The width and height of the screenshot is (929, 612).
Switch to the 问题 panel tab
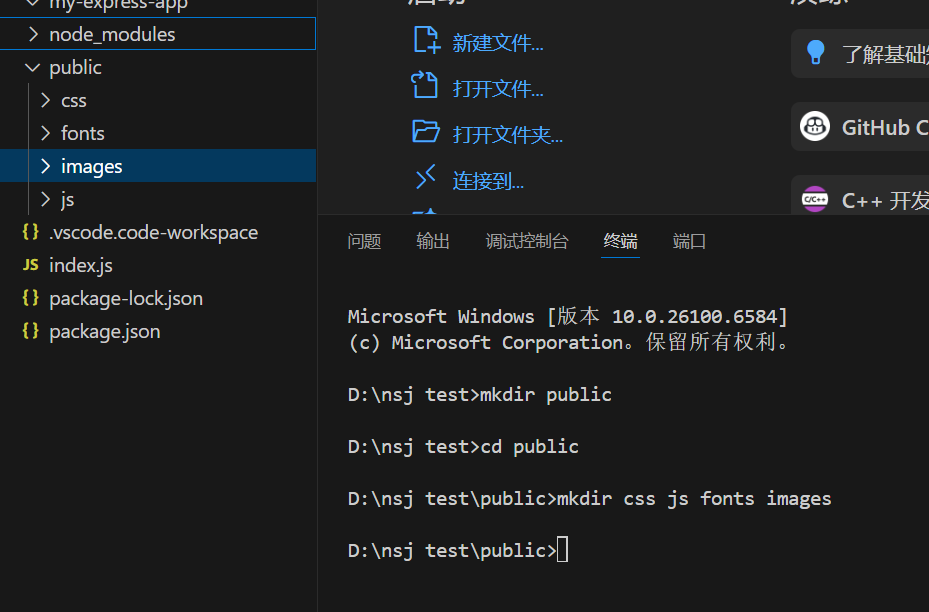pos(364,242)
